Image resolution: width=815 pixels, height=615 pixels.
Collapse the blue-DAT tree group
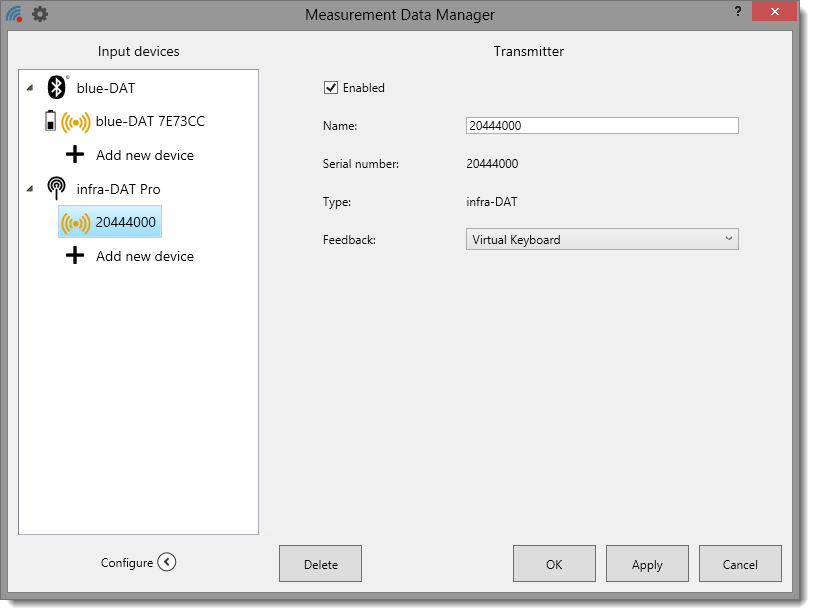pyautogui.click(x=29, y=89)
